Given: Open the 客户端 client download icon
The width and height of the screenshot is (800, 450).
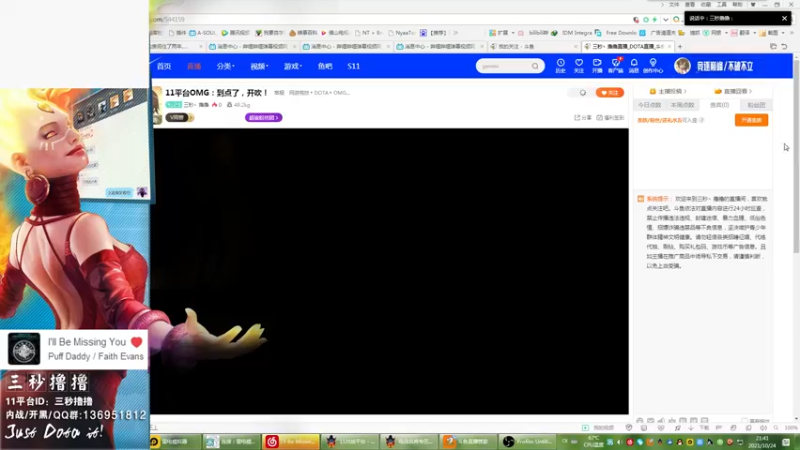Looking at the screenshot, I should [615, 66].
